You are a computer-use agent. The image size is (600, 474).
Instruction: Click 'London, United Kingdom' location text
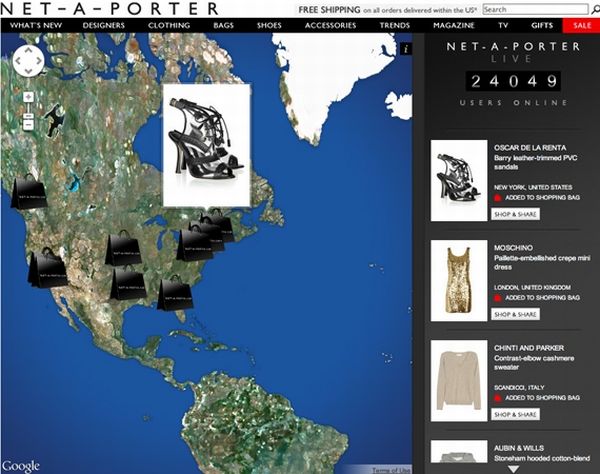point(532,287)
